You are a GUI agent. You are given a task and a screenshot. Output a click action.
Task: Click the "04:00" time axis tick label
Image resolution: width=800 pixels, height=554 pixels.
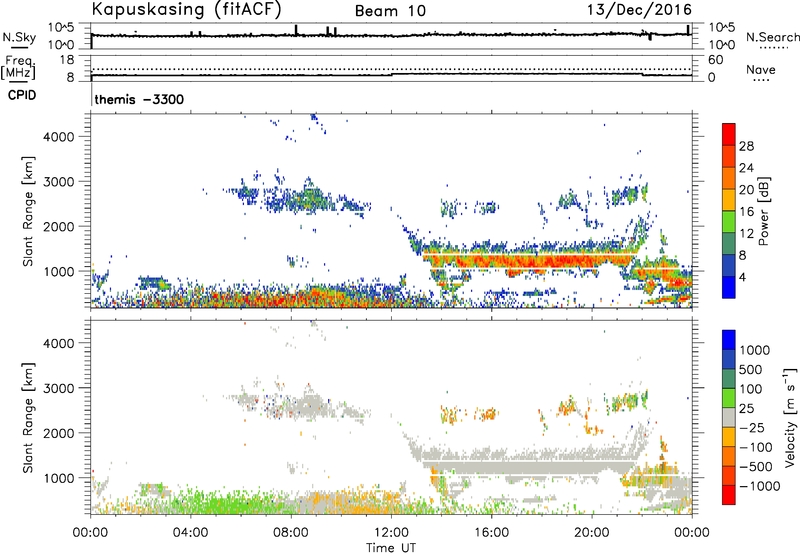pos(190,533)
